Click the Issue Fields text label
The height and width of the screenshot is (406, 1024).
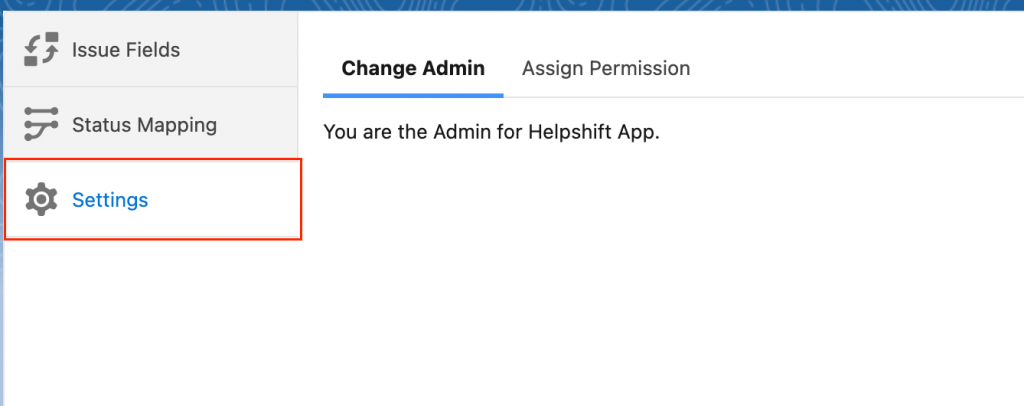126,49
